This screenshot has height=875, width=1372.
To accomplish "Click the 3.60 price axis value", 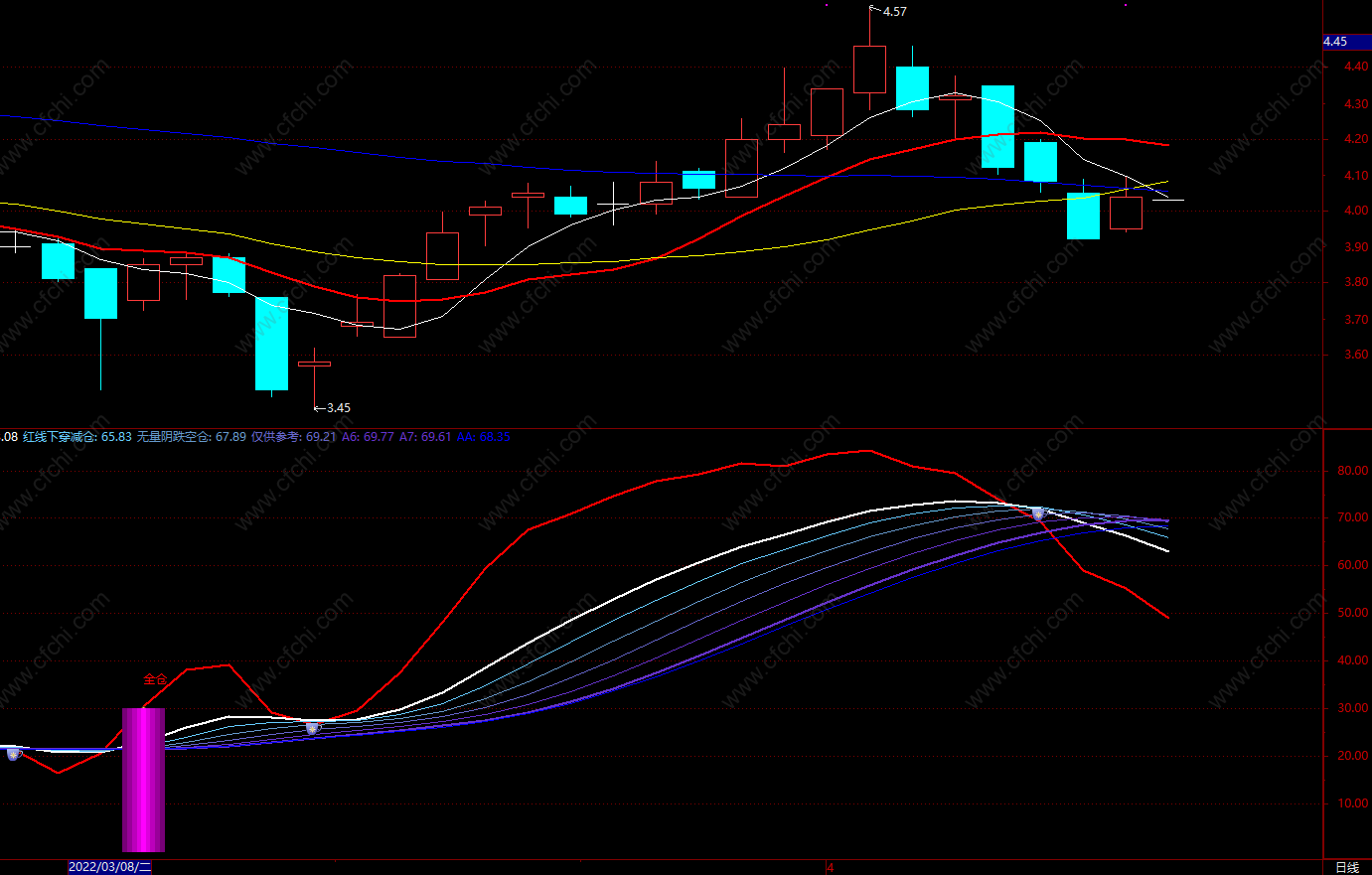I will point(1355,355).
